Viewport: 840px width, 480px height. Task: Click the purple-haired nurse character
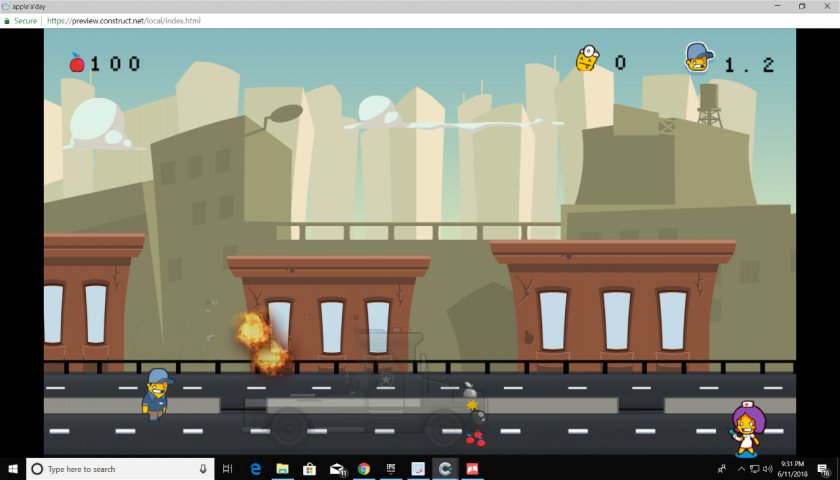coord(746,430)
